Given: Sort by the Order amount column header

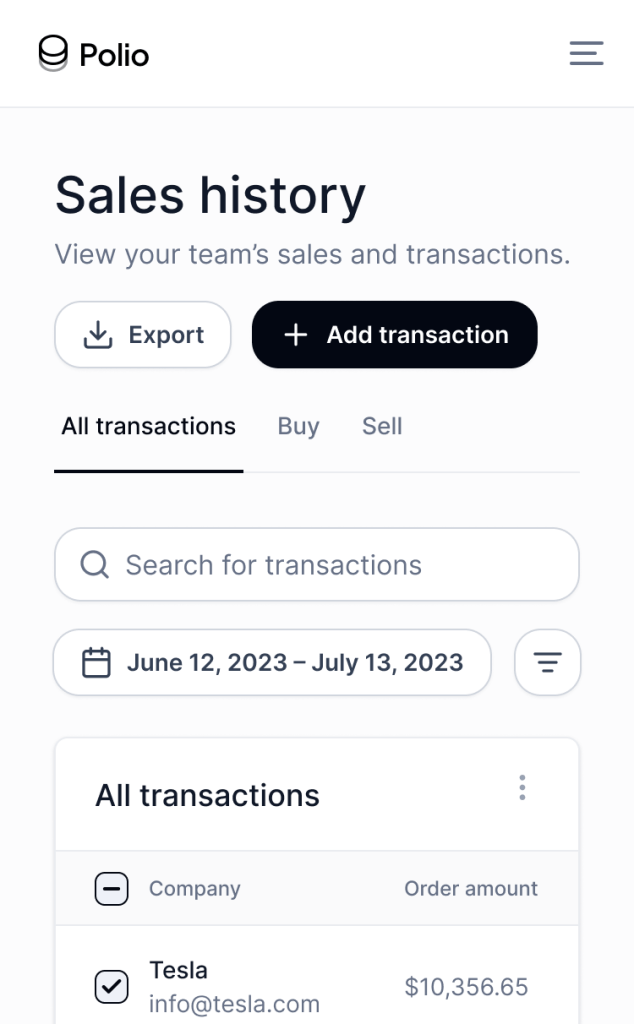Looking at the screenshot, I should 471,889.
